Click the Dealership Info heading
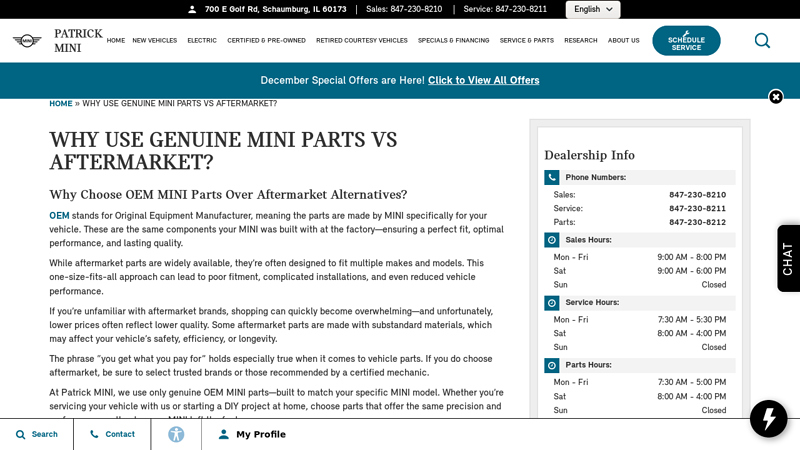Image resolution: width=800 pixels, height=450 pixels. 589,155
